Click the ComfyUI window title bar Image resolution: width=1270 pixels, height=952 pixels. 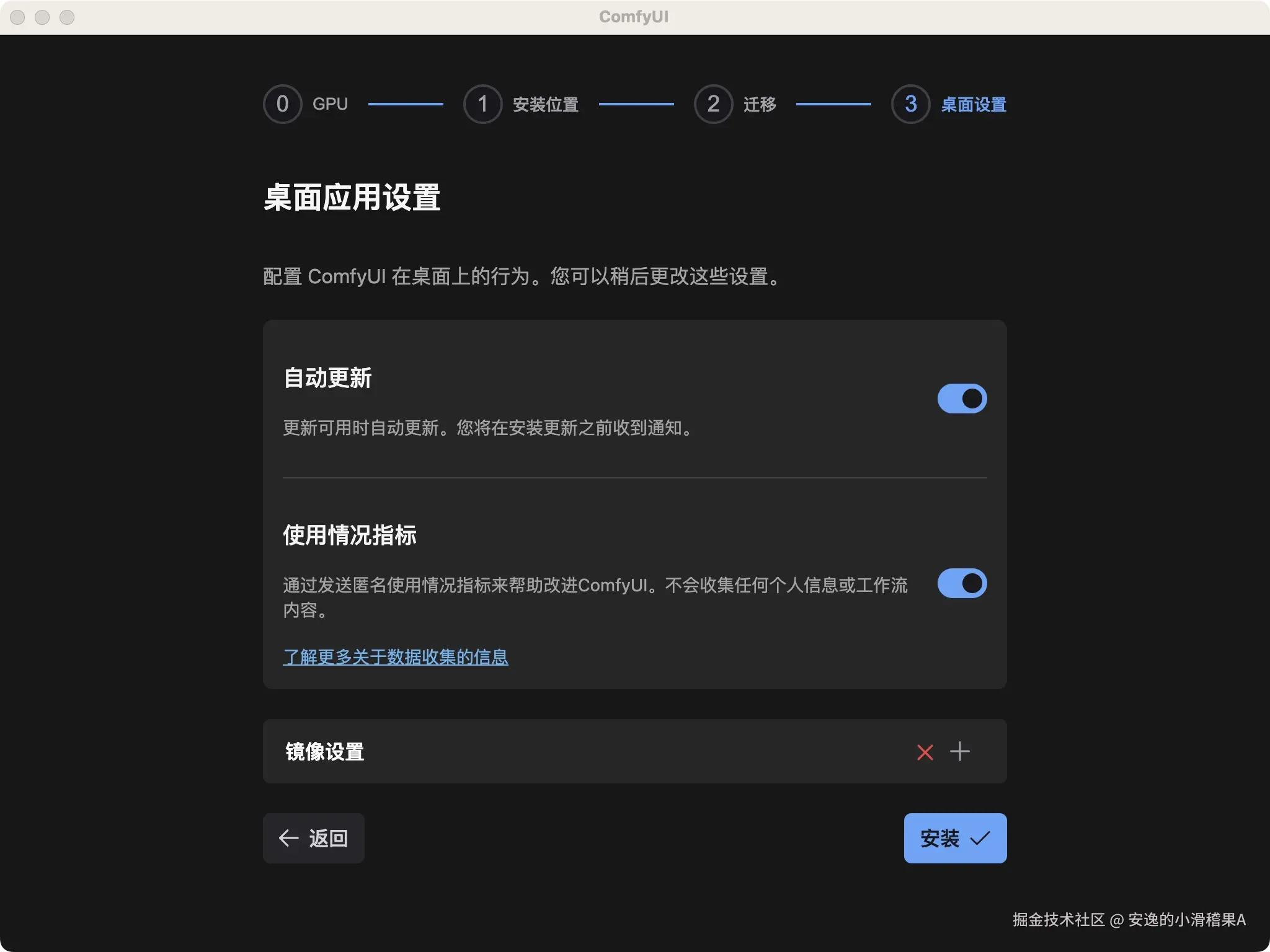(634, 17)
